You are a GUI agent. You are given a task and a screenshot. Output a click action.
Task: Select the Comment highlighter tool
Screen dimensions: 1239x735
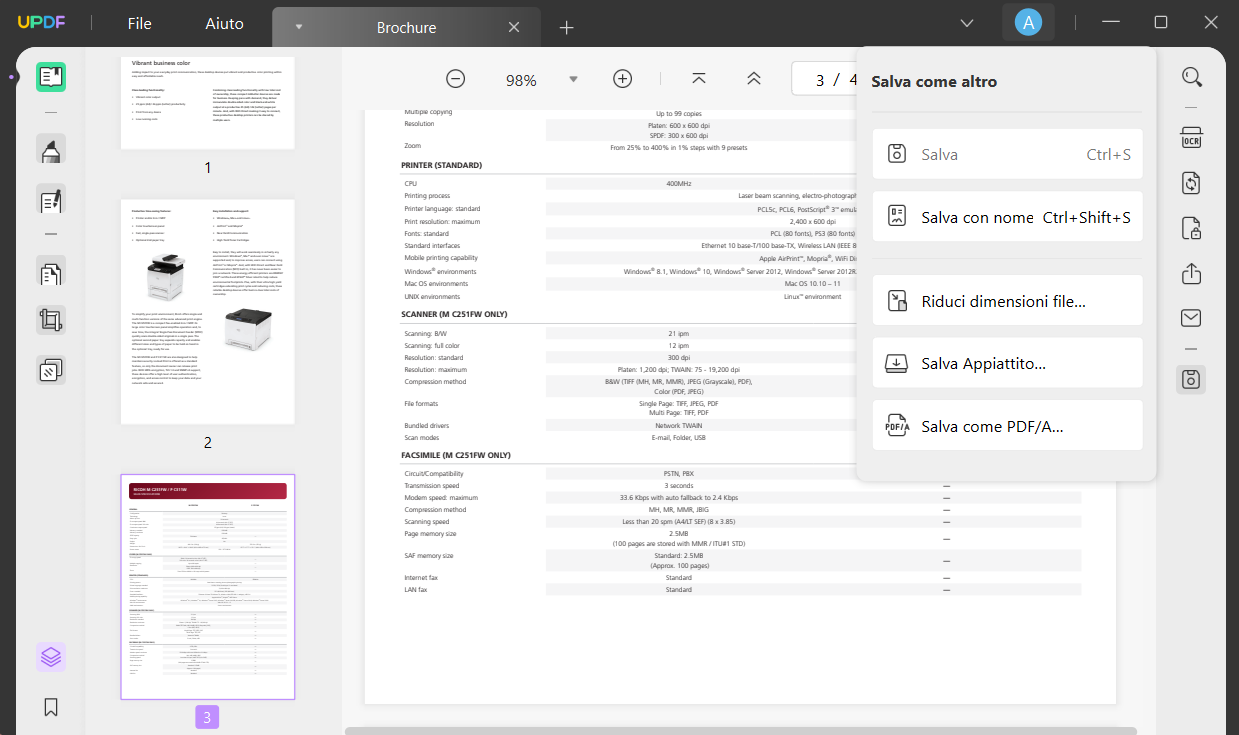tap(51, 149)
